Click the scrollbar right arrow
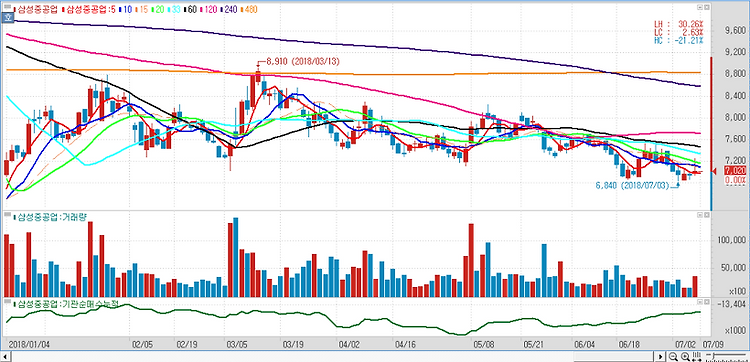The height and width of the screenshot is (362, 750). pos(661,357)
